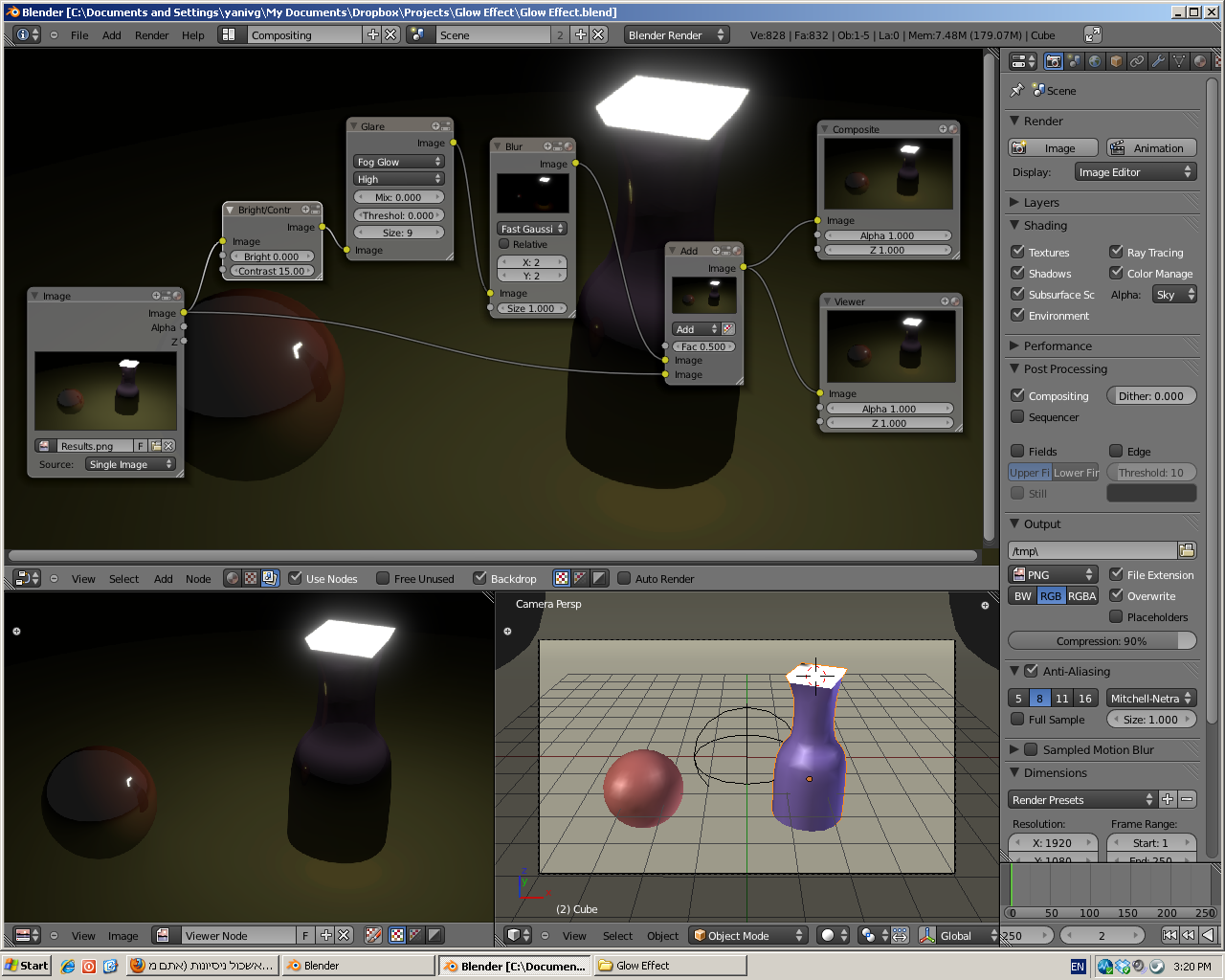
Task: Turn off Ray Tracing in Shading
Action: pyautogui.click(x=1116, y=252)
